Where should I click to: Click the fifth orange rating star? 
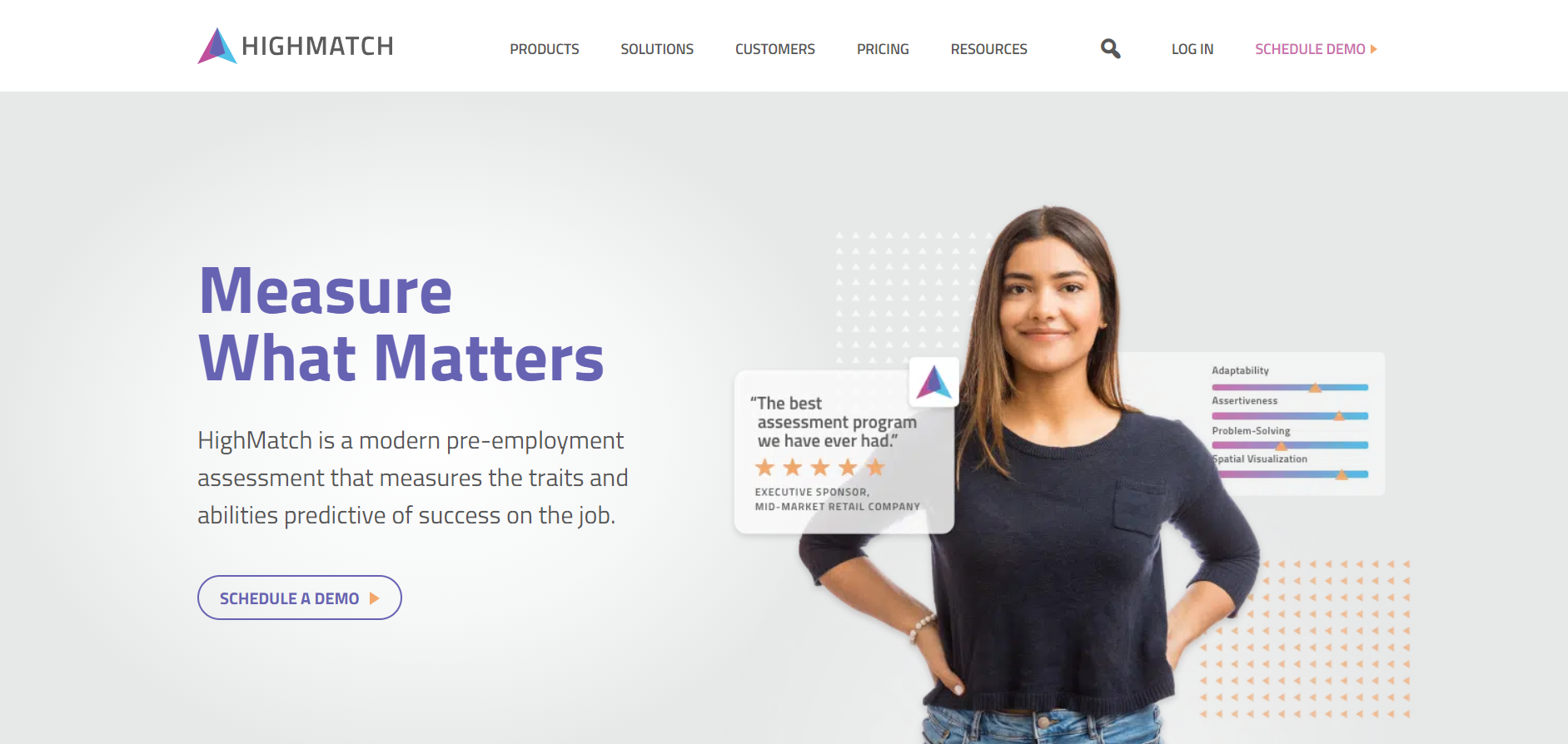[x=875, y=468]
